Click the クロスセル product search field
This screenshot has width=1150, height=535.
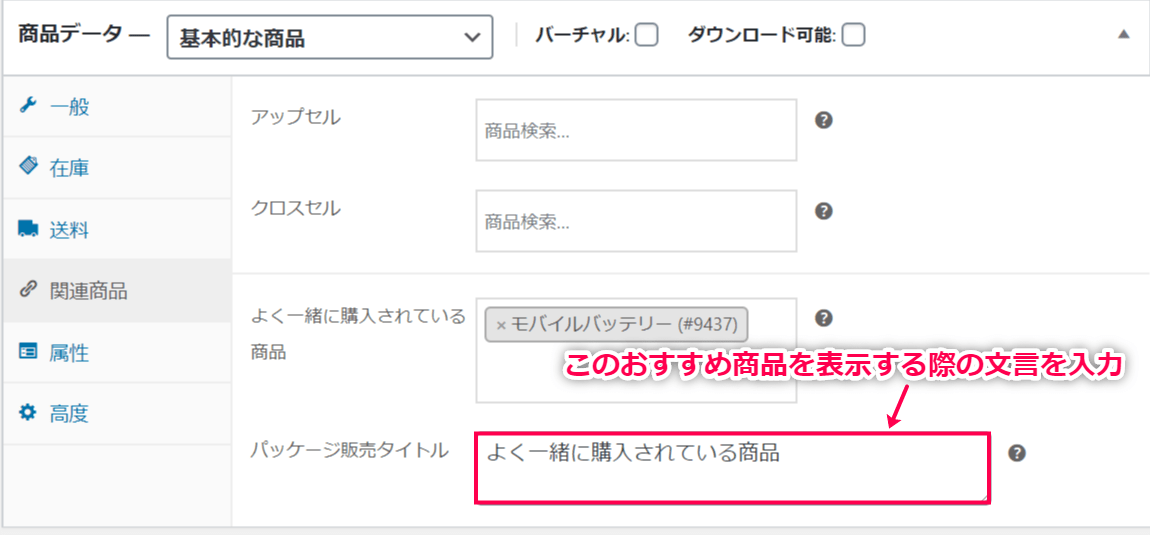click(636, 221)
